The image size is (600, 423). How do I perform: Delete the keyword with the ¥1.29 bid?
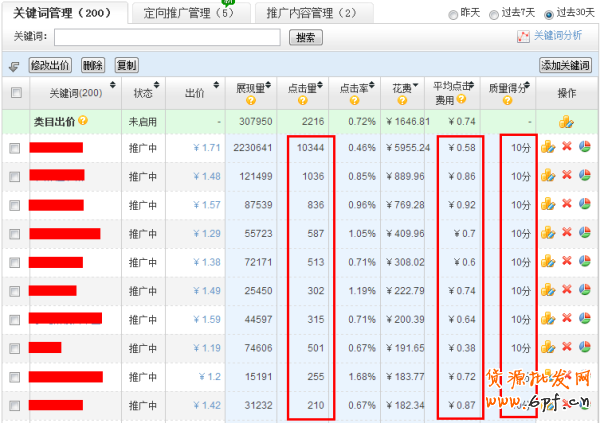pyautogui.click(x=565, y=233)
